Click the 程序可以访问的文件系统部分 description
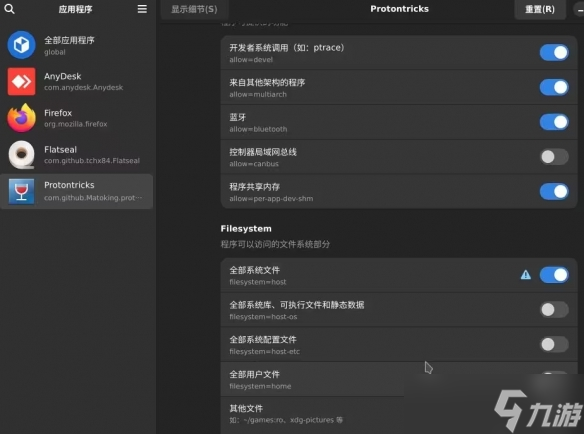 [275, 244]
